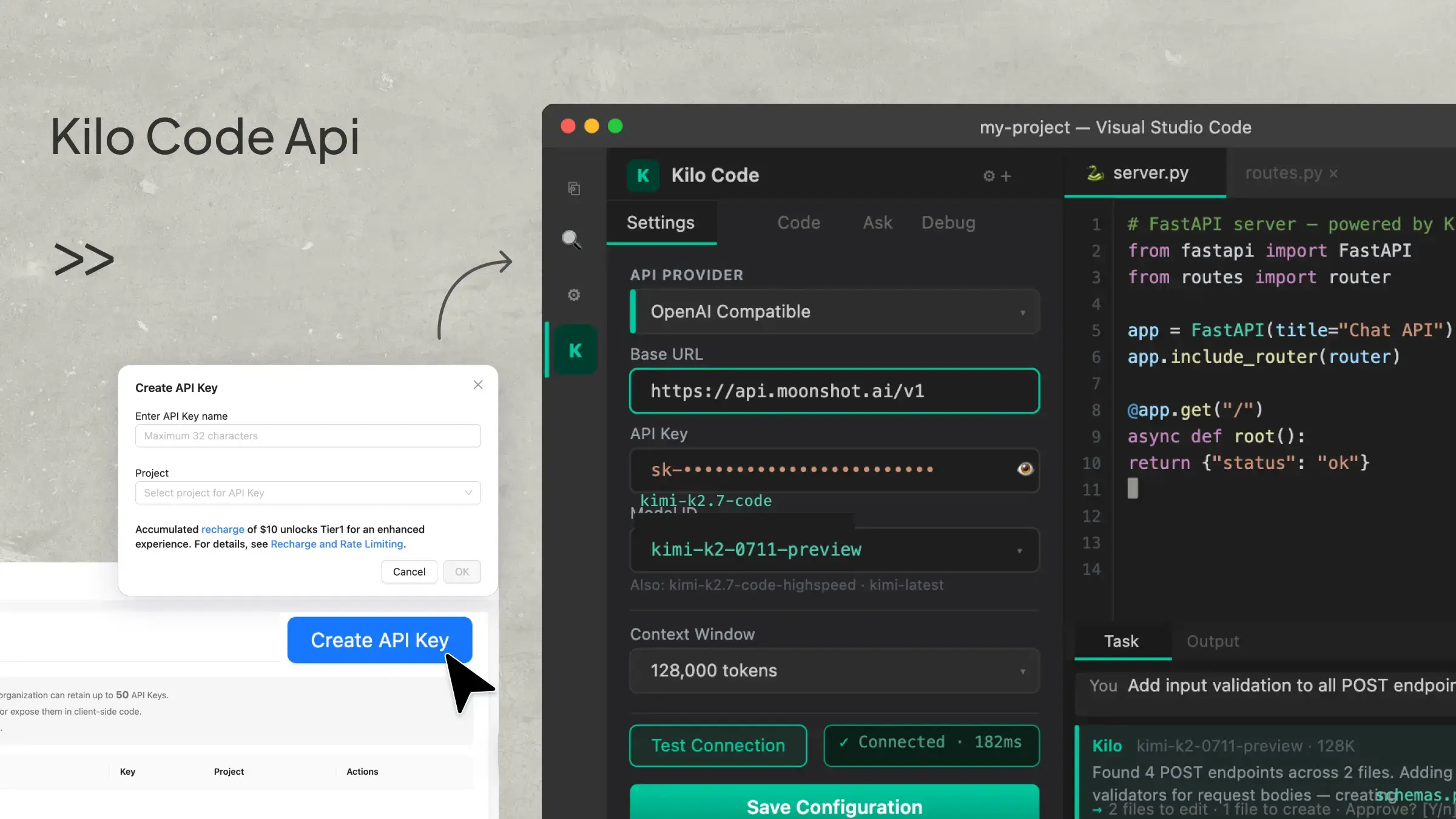This screenshot has height=819, width=1456.
Task: Reveal the API key with eye icon
Action: tap(1025, 469)
